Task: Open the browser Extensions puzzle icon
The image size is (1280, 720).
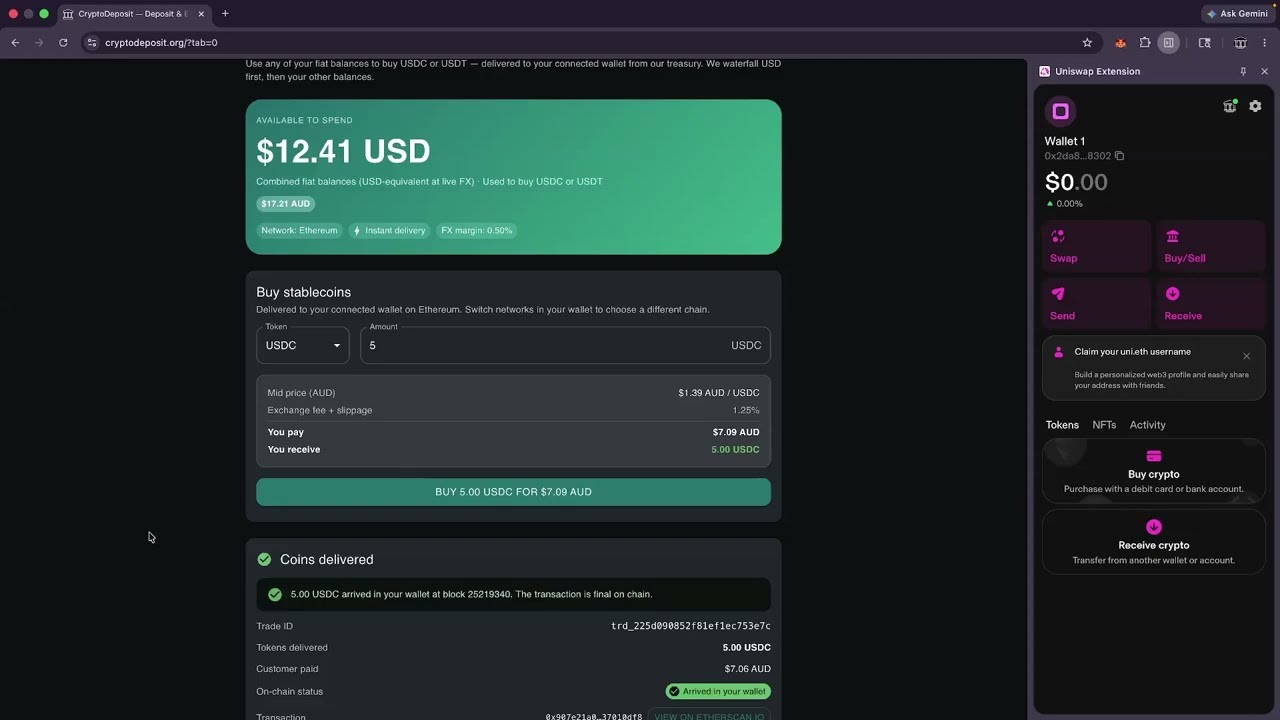Action: 1145,43
